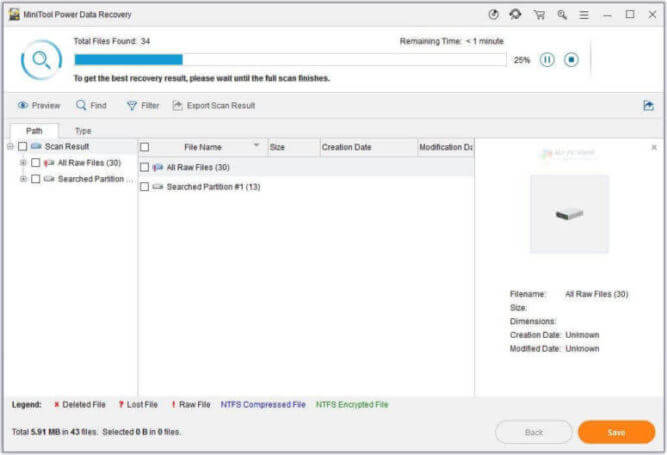This screenshot has width=667, height=455.
Task: Click the Total 5.91 MB status text
Action: click(96, 432)
